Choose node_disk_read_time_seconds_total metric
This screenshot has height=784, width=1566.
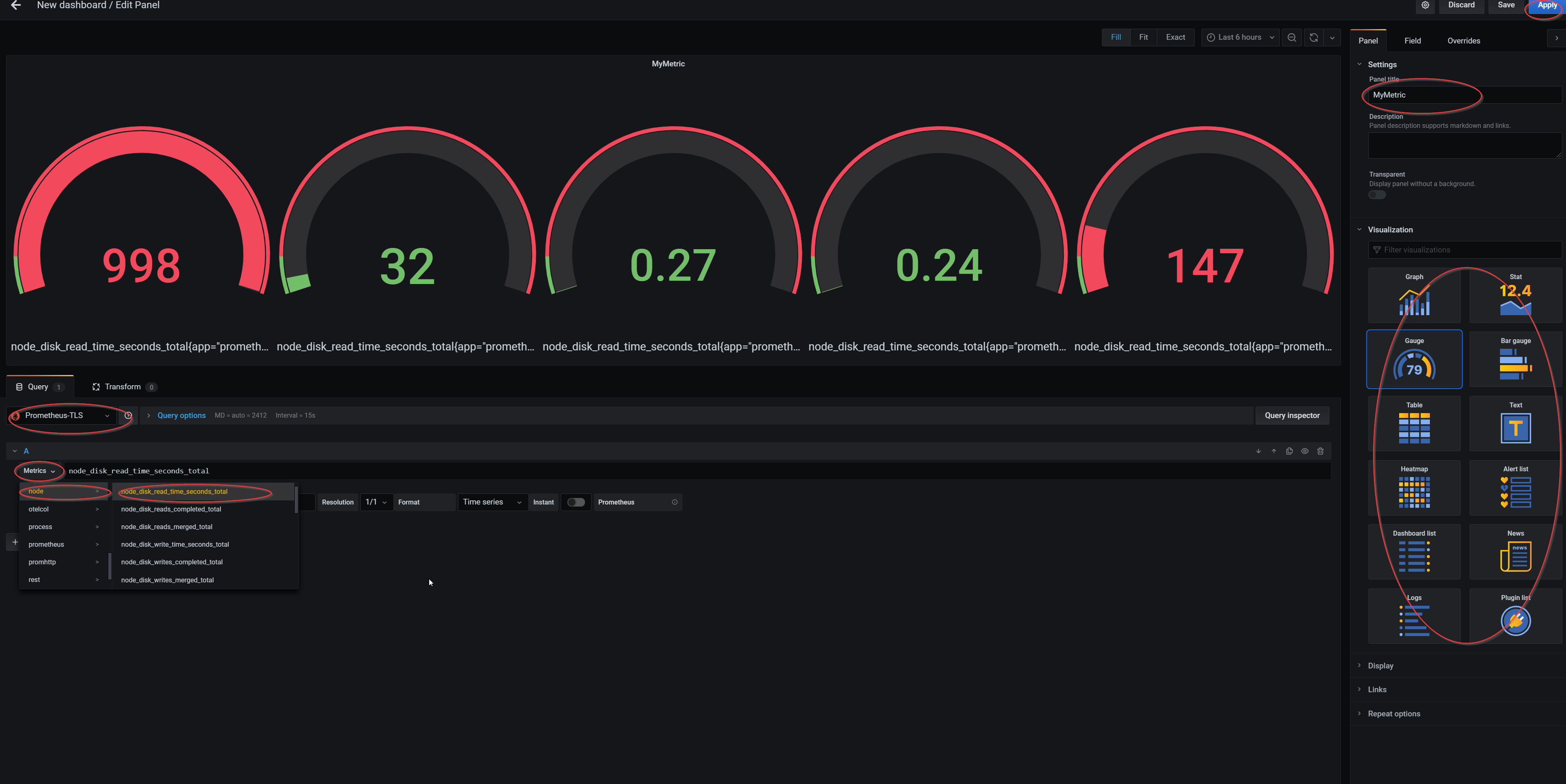[x=204, y=492]
